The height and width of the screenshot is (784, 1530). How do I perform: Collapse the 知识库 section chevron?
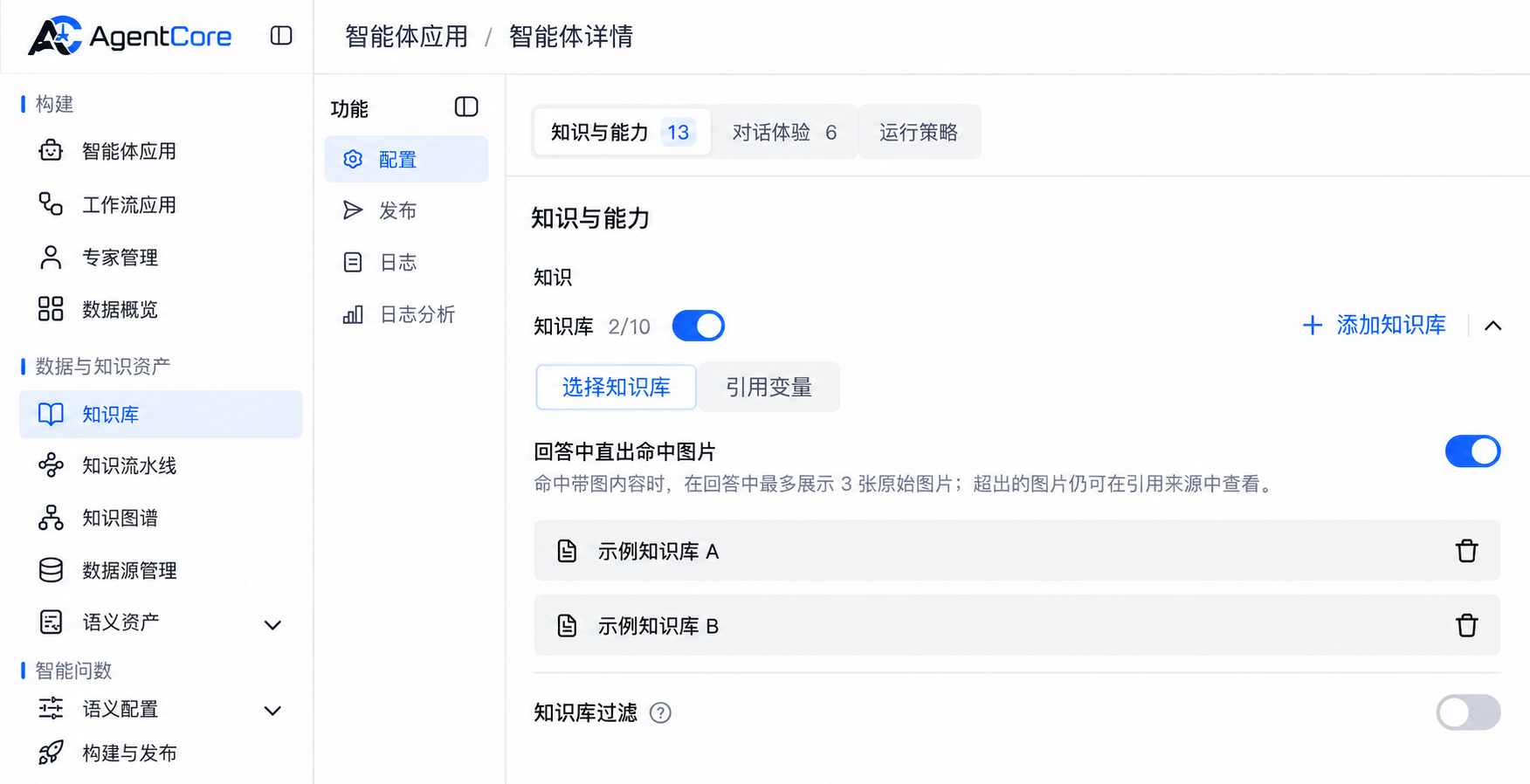[1493, 326]
